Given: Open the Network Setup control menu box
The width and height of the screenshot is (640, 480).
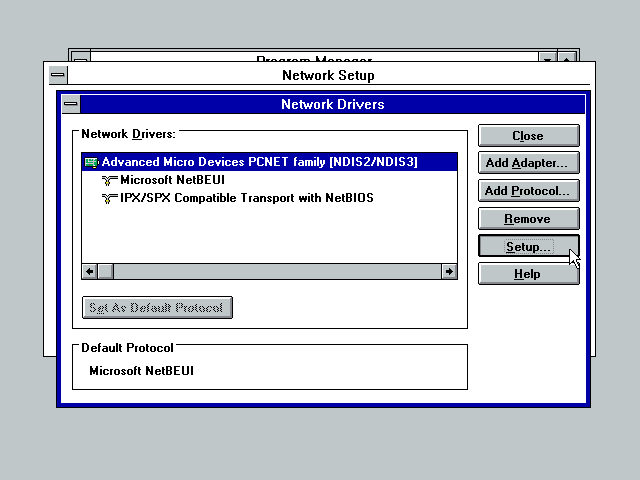Looking at the screenshot, I should (x=58, y=75).
